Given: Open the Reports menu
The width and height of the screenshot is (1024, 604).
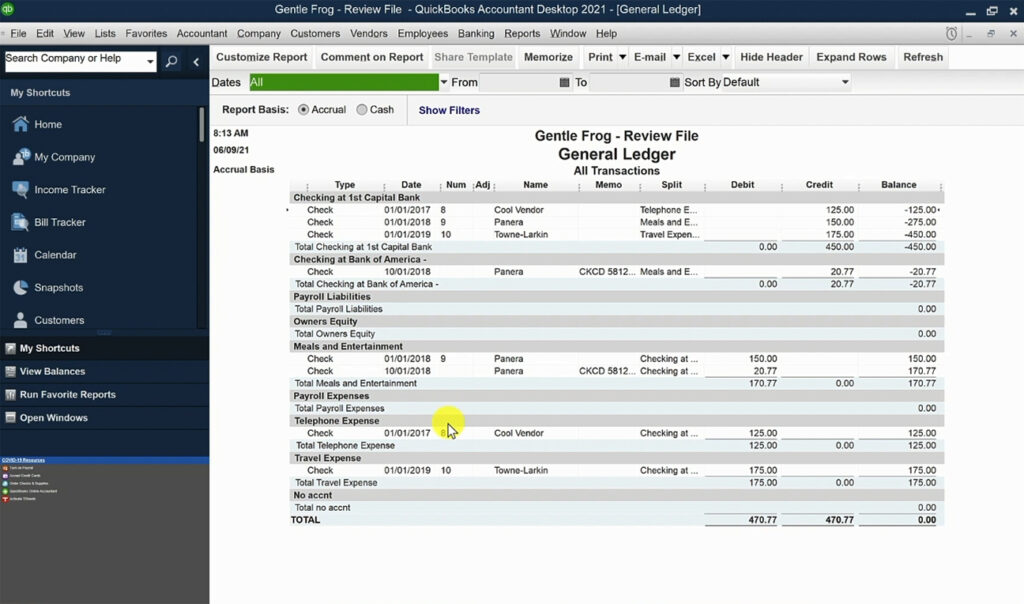Looking at the screenshot, I should [521, 33].
